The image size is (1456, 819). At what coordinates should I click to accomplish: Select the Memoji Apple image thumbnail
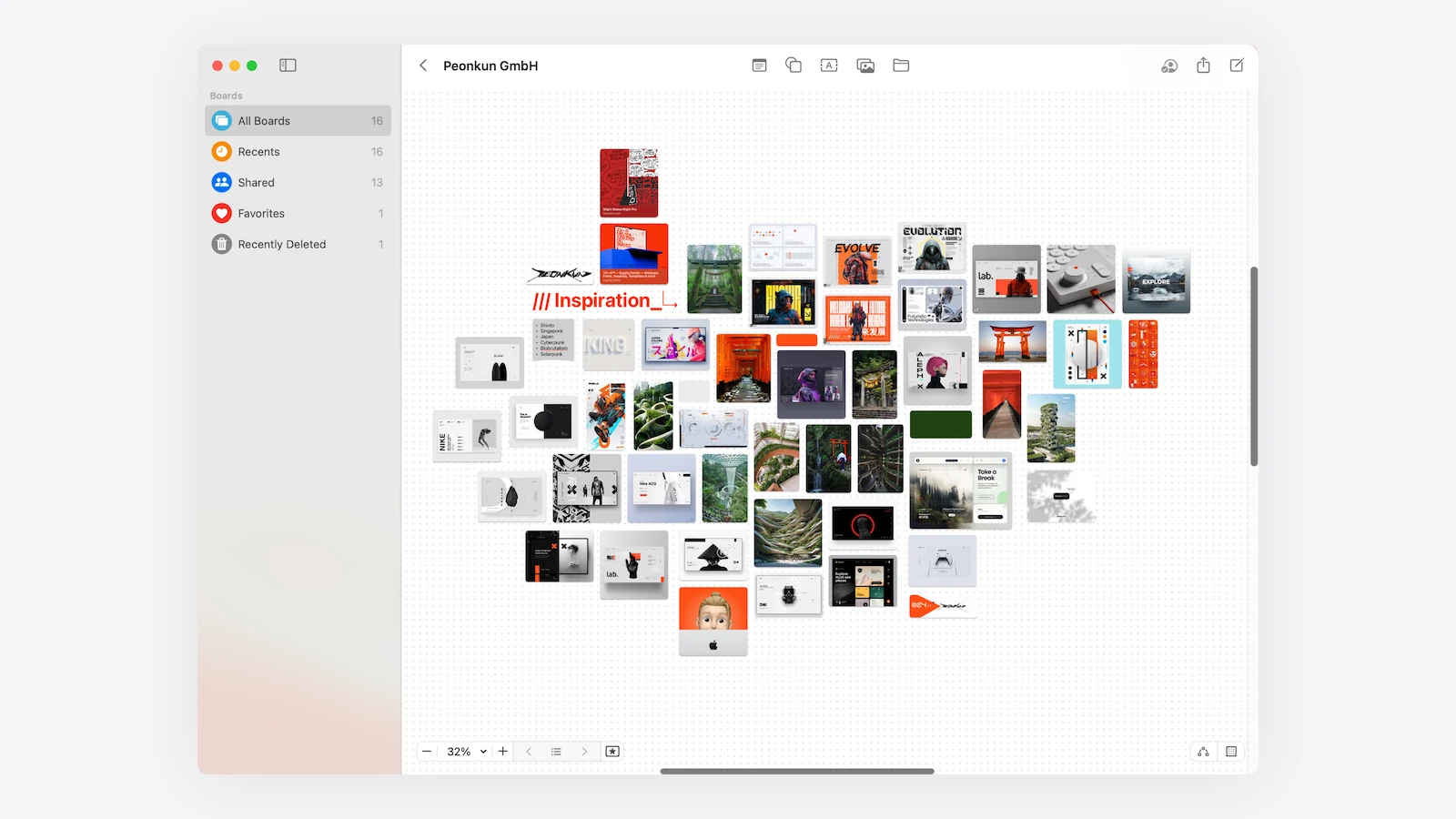pyautogui.click(x=713, y=621)
